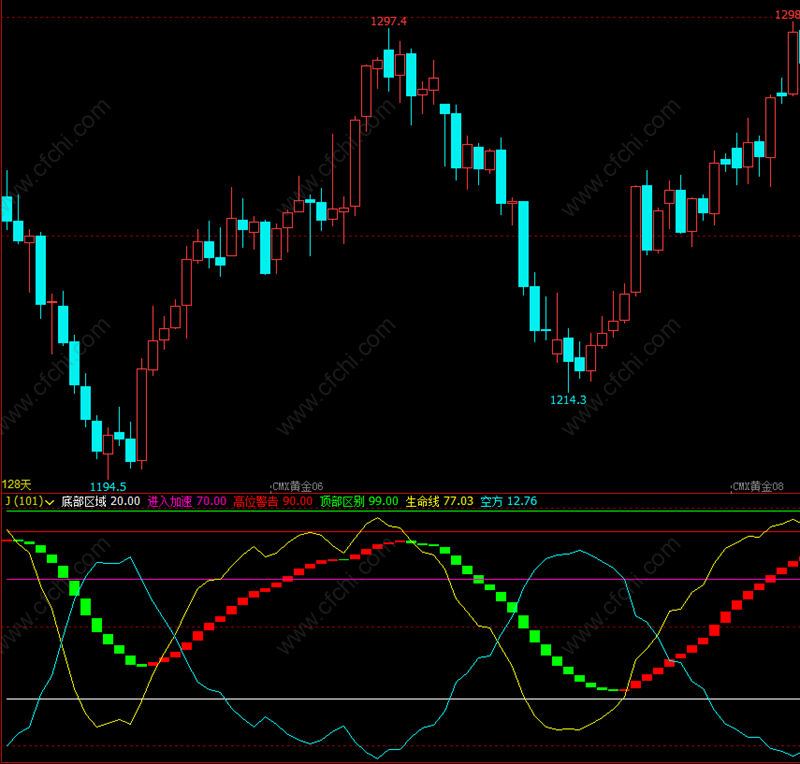Select the 顶部区别 99.00 indicator label
The height and width of the screenshot is (764, 800).
[x=359, y=501]
